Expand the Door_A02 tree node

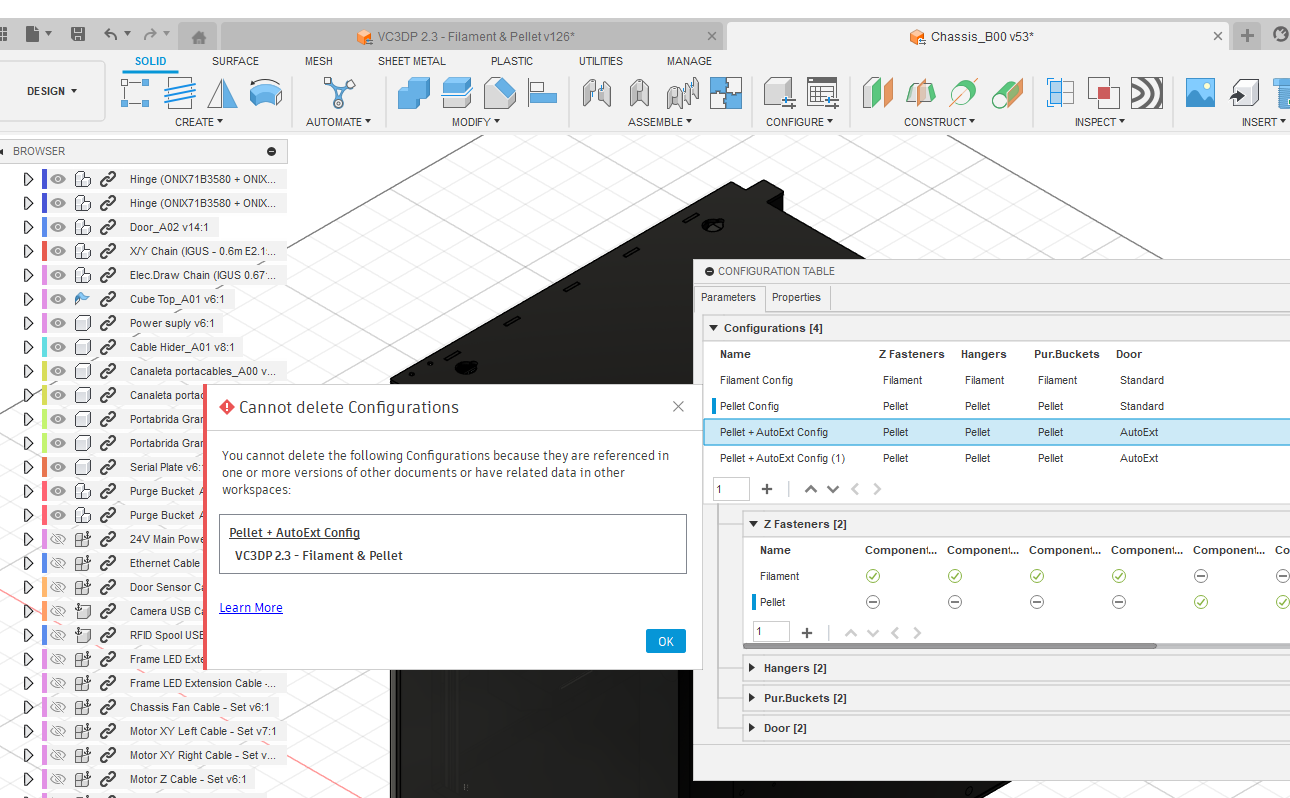[28, 227]
